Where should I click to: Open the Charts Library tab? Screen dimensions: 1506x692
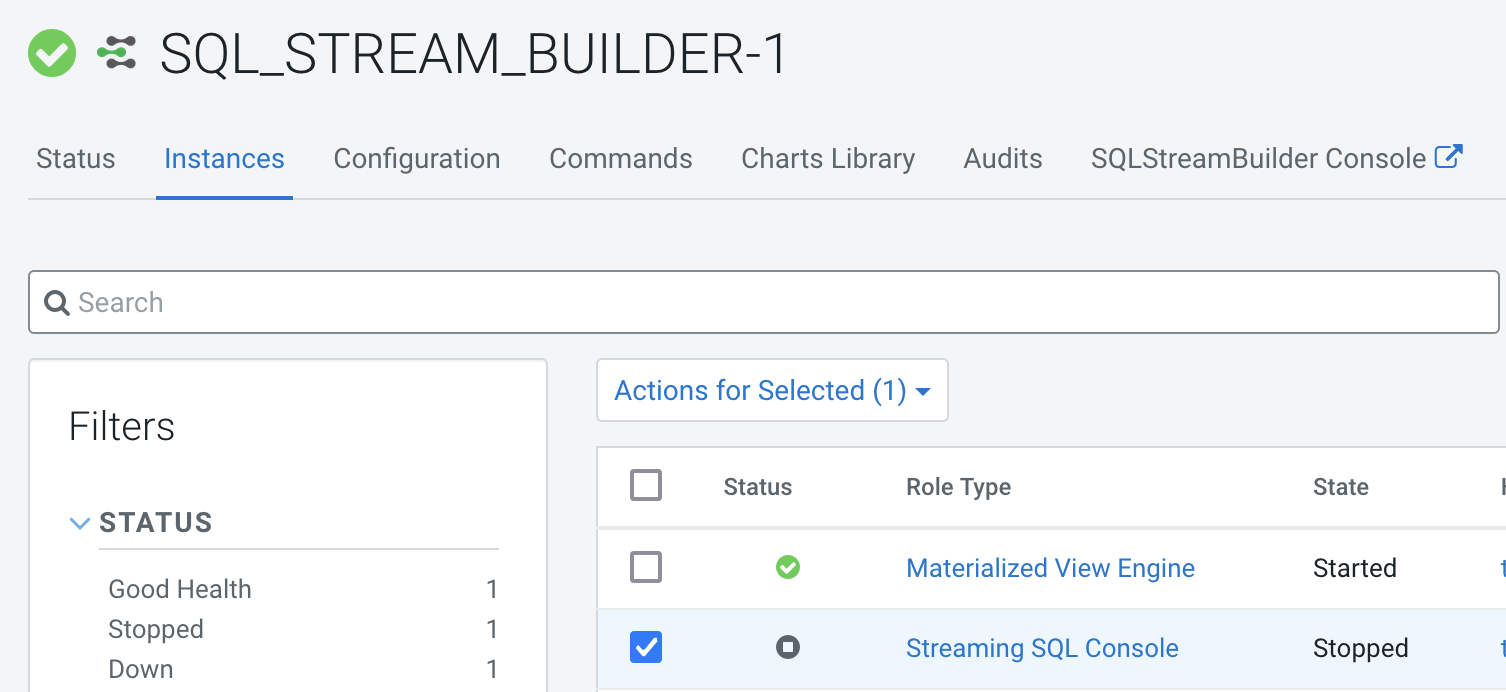coord(828,159)
